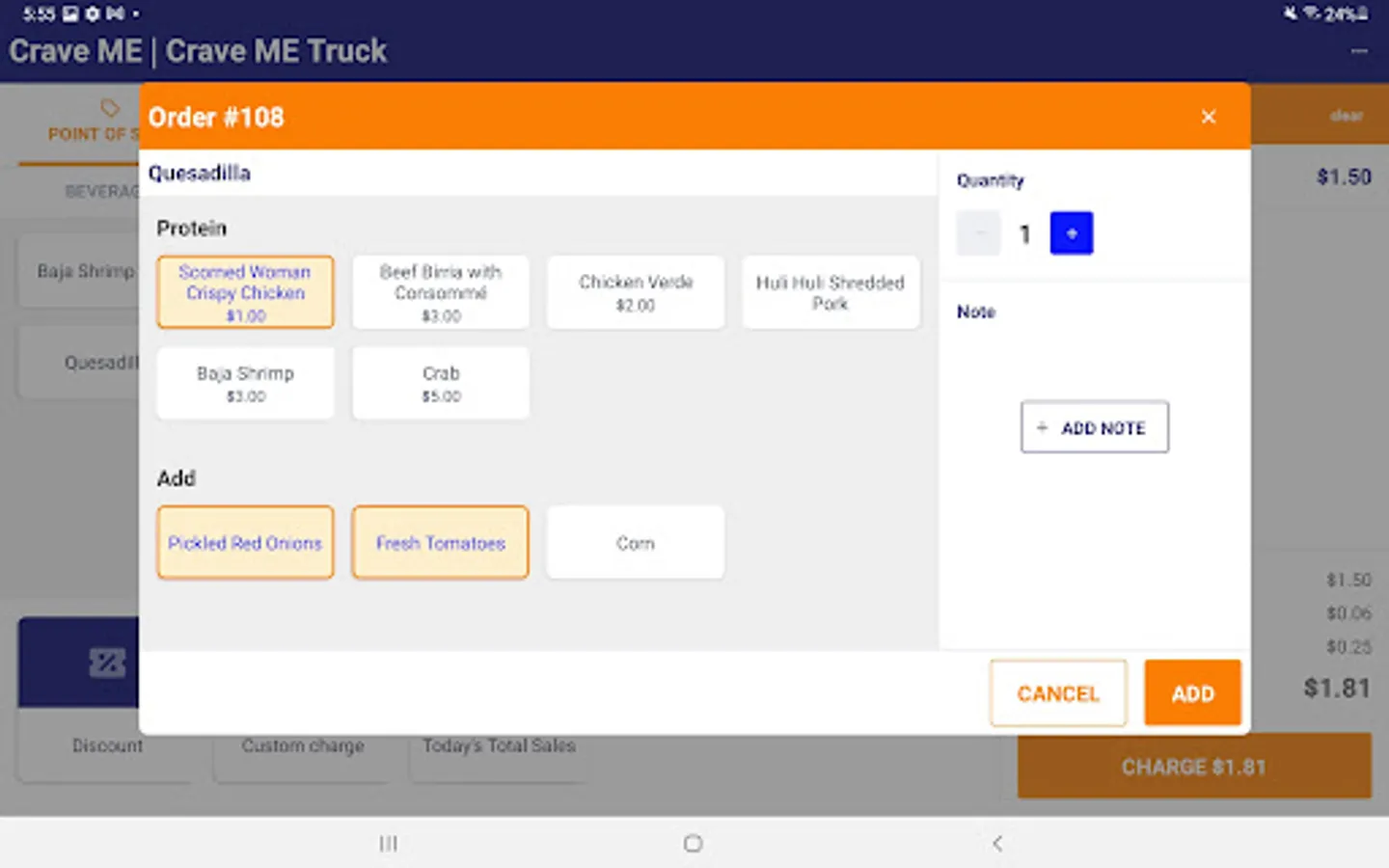Toggle Pickled Red Onions add-on
The image size is (1389, 868).
pos(245,543)
